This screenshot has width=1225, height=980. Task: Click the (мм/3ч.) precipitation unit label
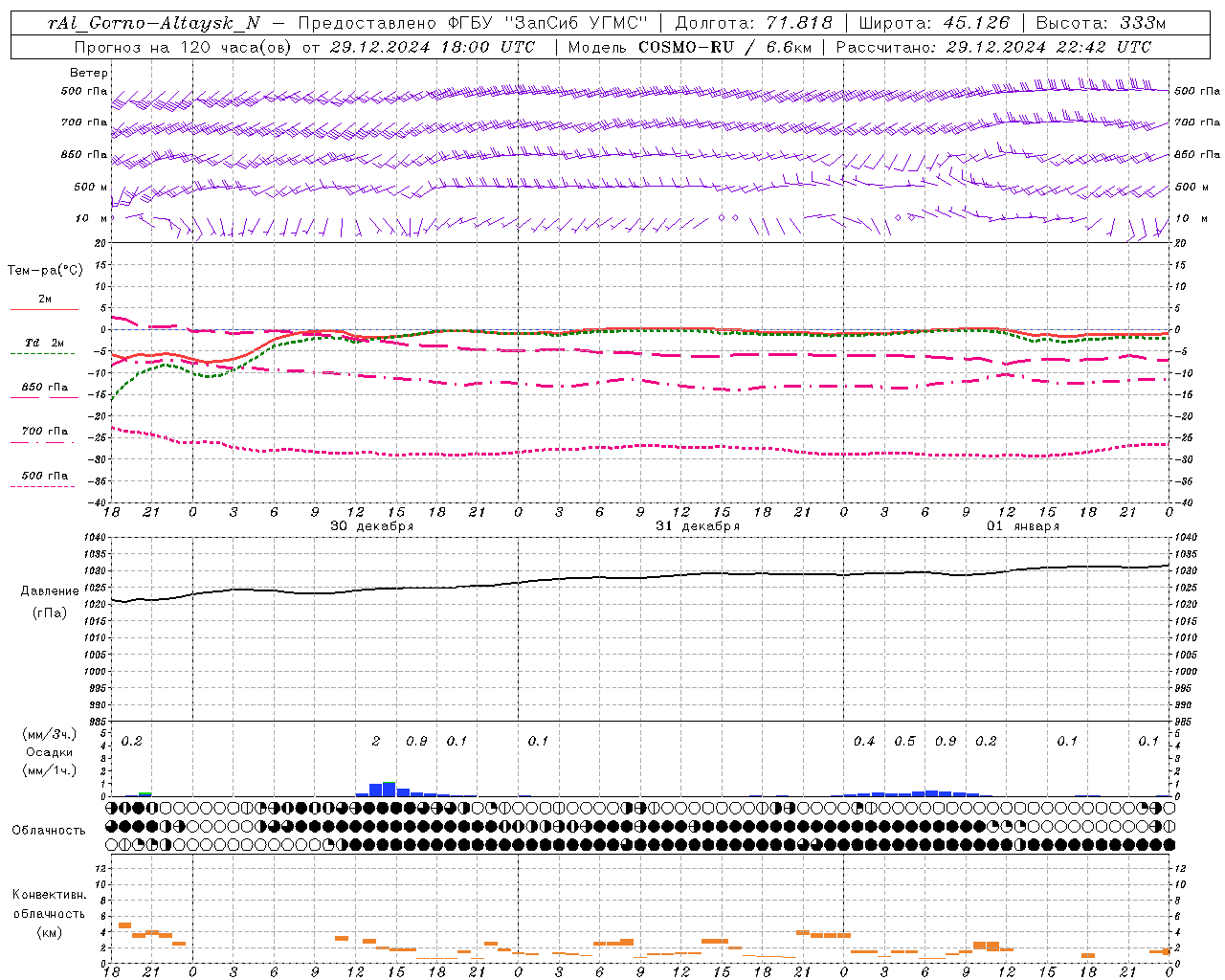(x=50, y=735)
